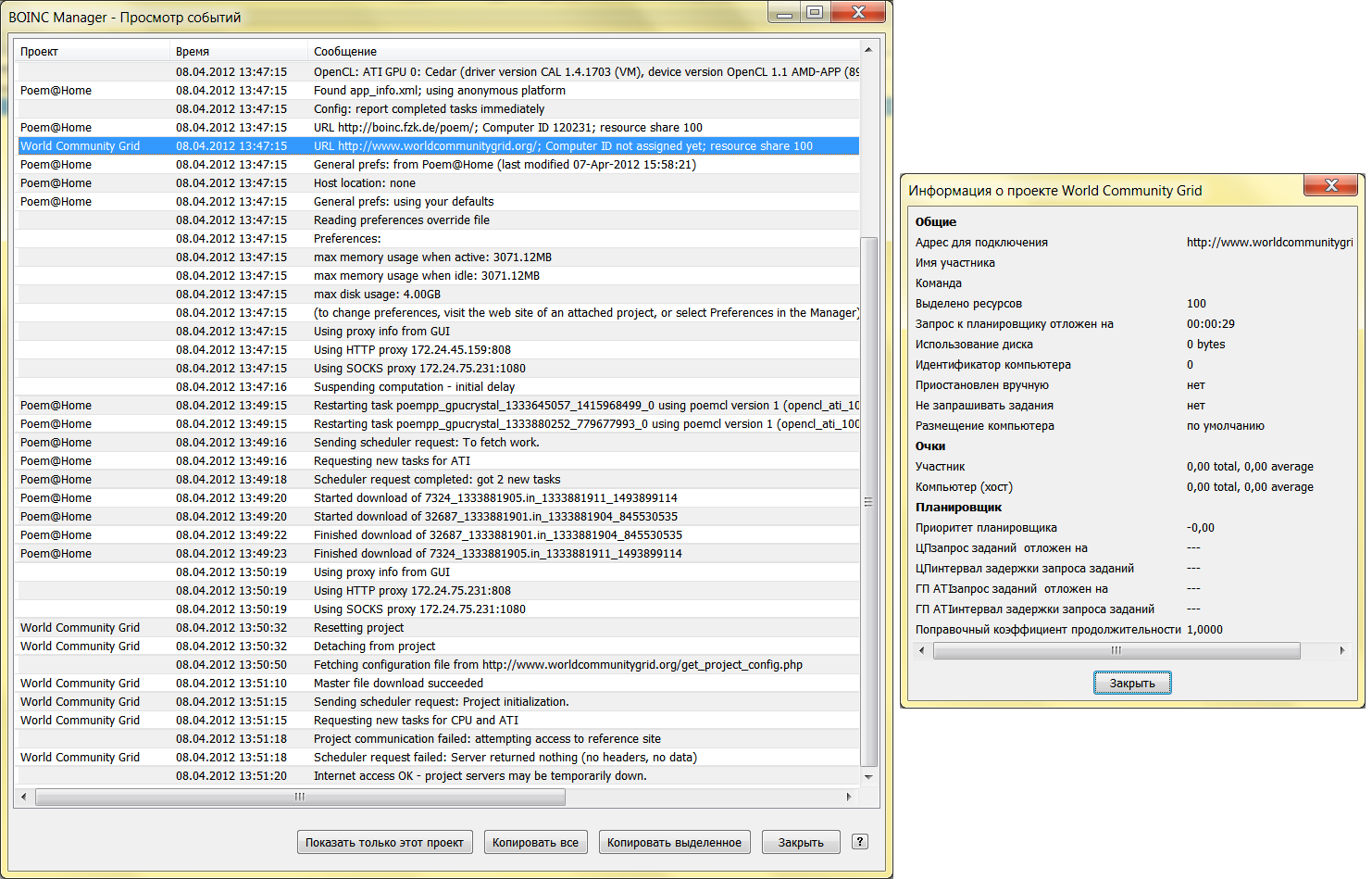Click the 'Копировать выделенное' button
Screen dimensions: 1372x879
click(x=674, y=842)
